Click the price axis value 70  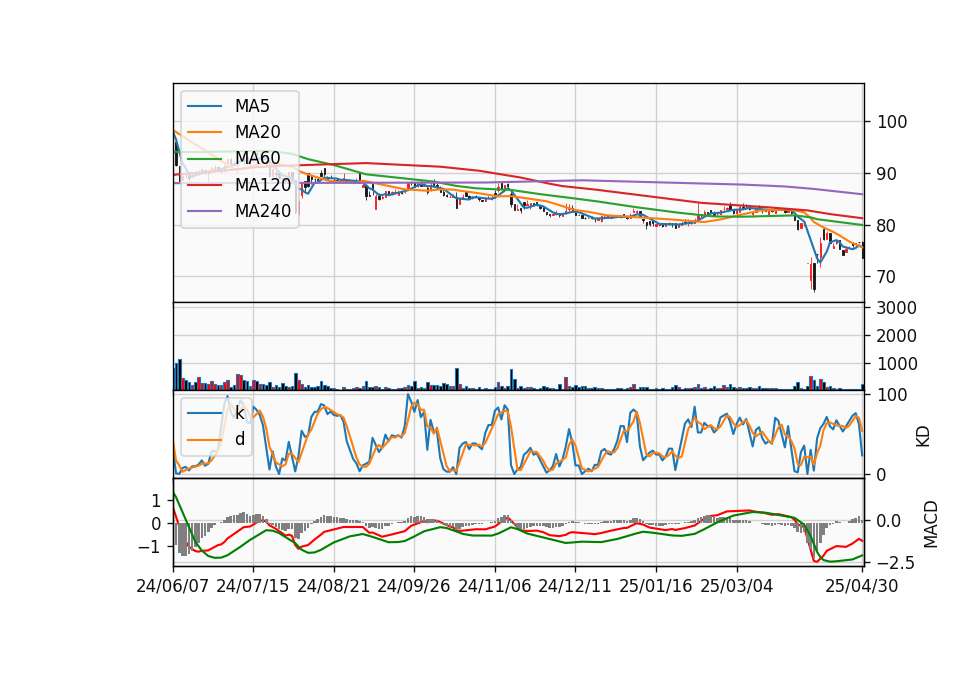[x=887, y=277]
